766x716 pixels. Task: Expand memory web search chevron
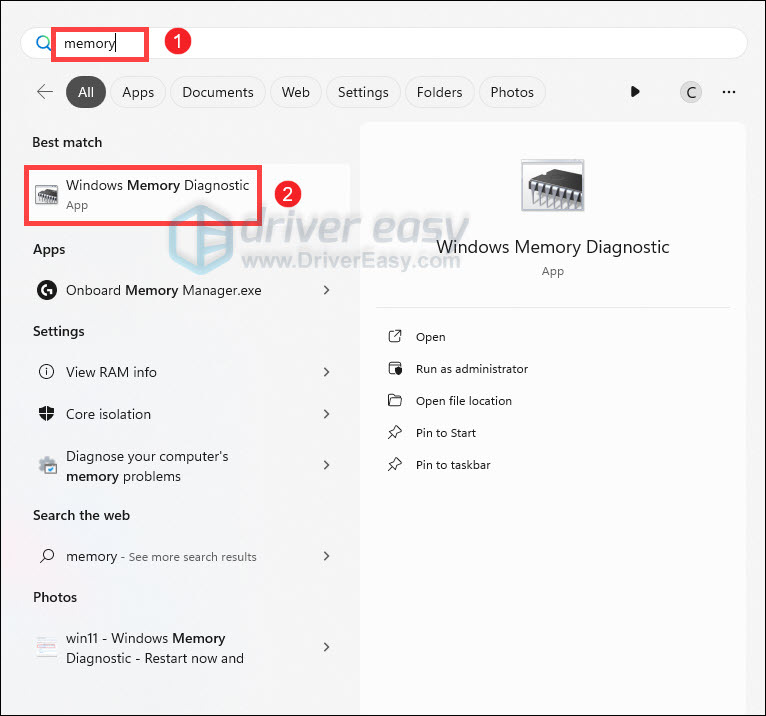coord(326,556)
